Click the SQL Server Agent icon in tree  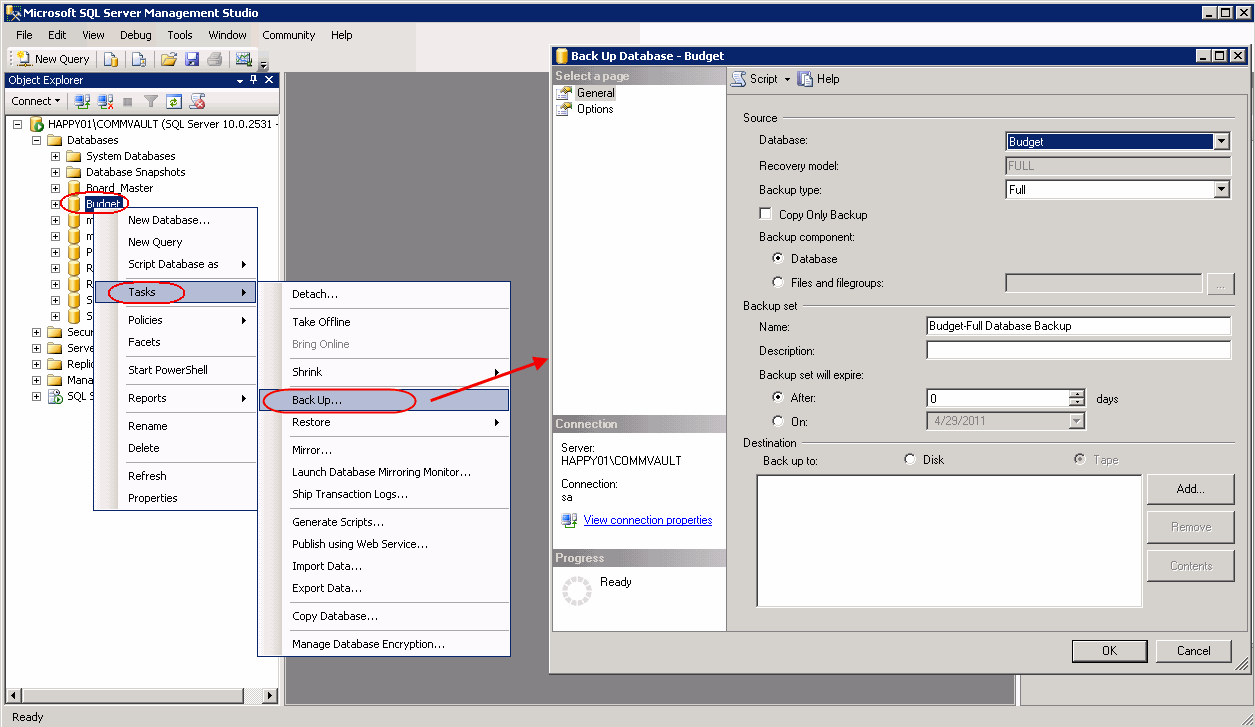click(x=56, y=396)
